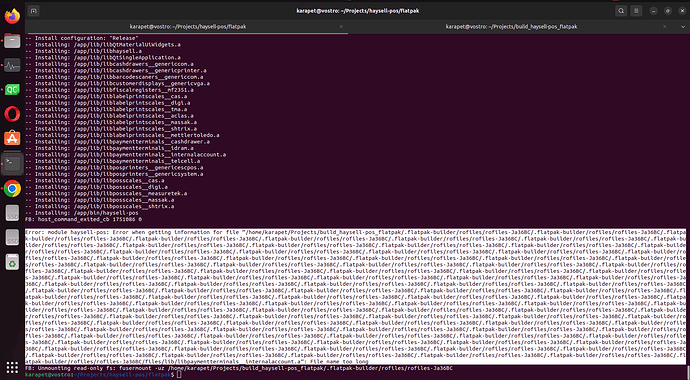Open the Files manager in dock

click(12, 41)
